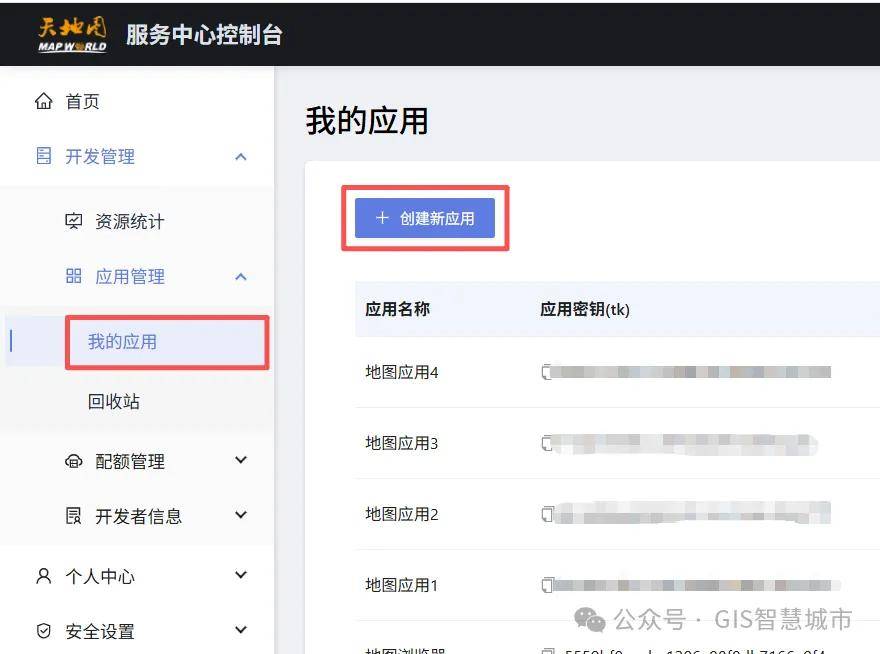Image resolution: width=880 pixels, height=654 pixels.
Task: Open 我的应用 in the sidebar
Action: [x=122, y=342]
